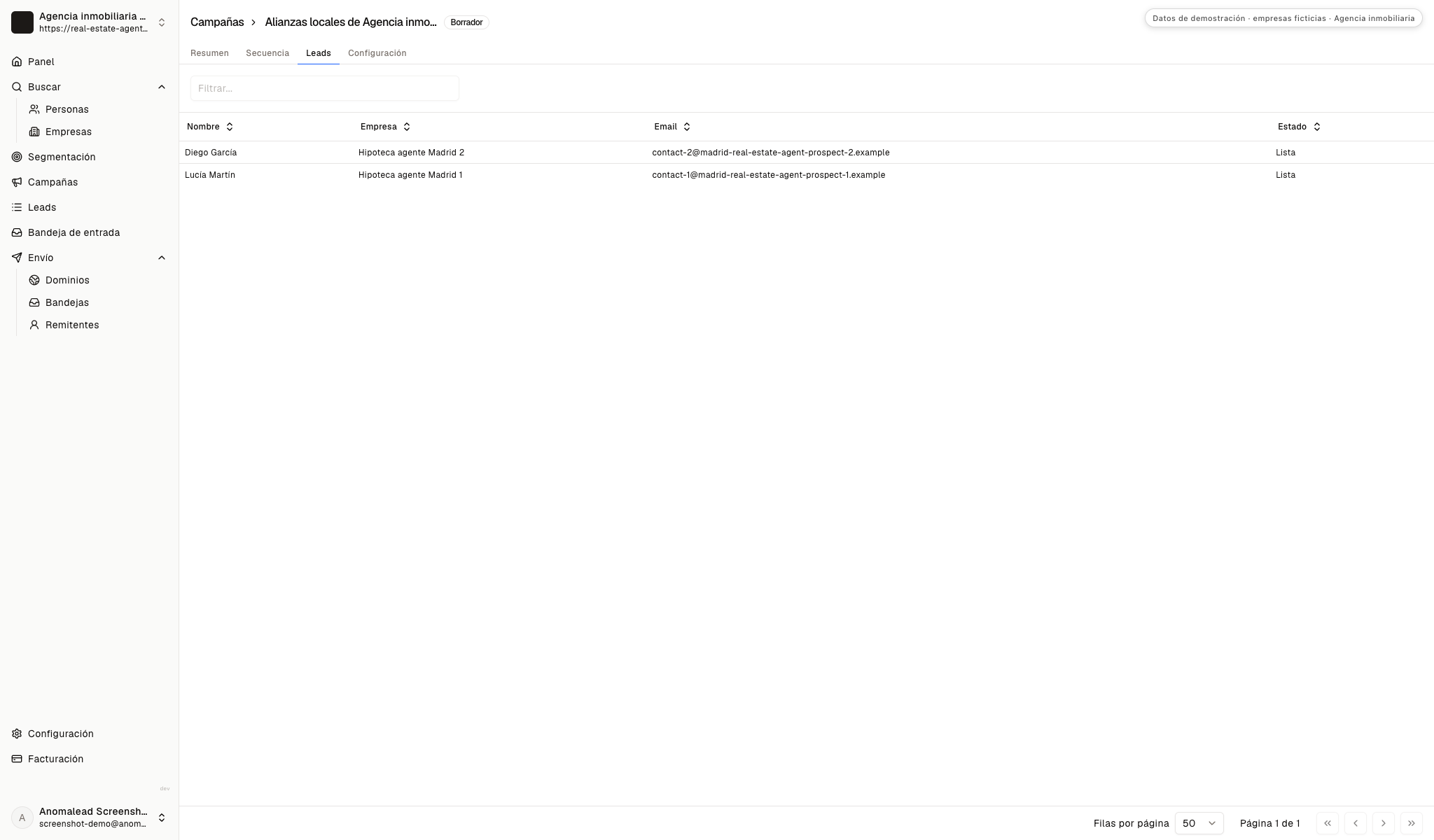Sort the table by Nombre column
1434x840 pixels.
coord(210,127)
